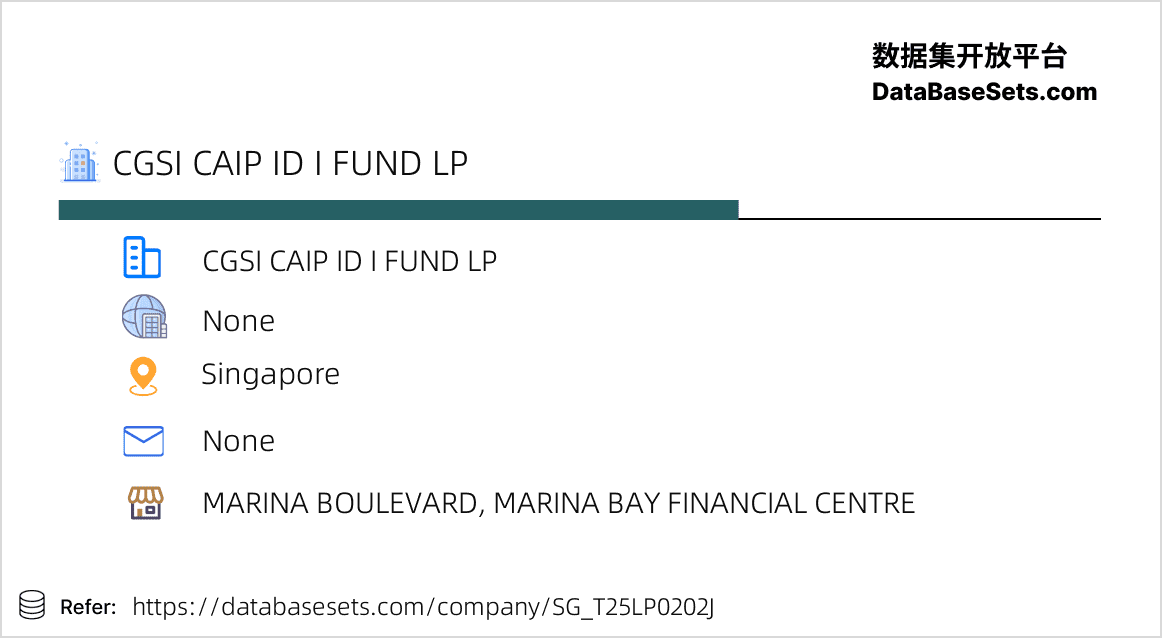Image resolution: width=1162 pixels, height=638 pixels.
Task: Click the dark teal progress bar
Action: (x=399, y=210)
